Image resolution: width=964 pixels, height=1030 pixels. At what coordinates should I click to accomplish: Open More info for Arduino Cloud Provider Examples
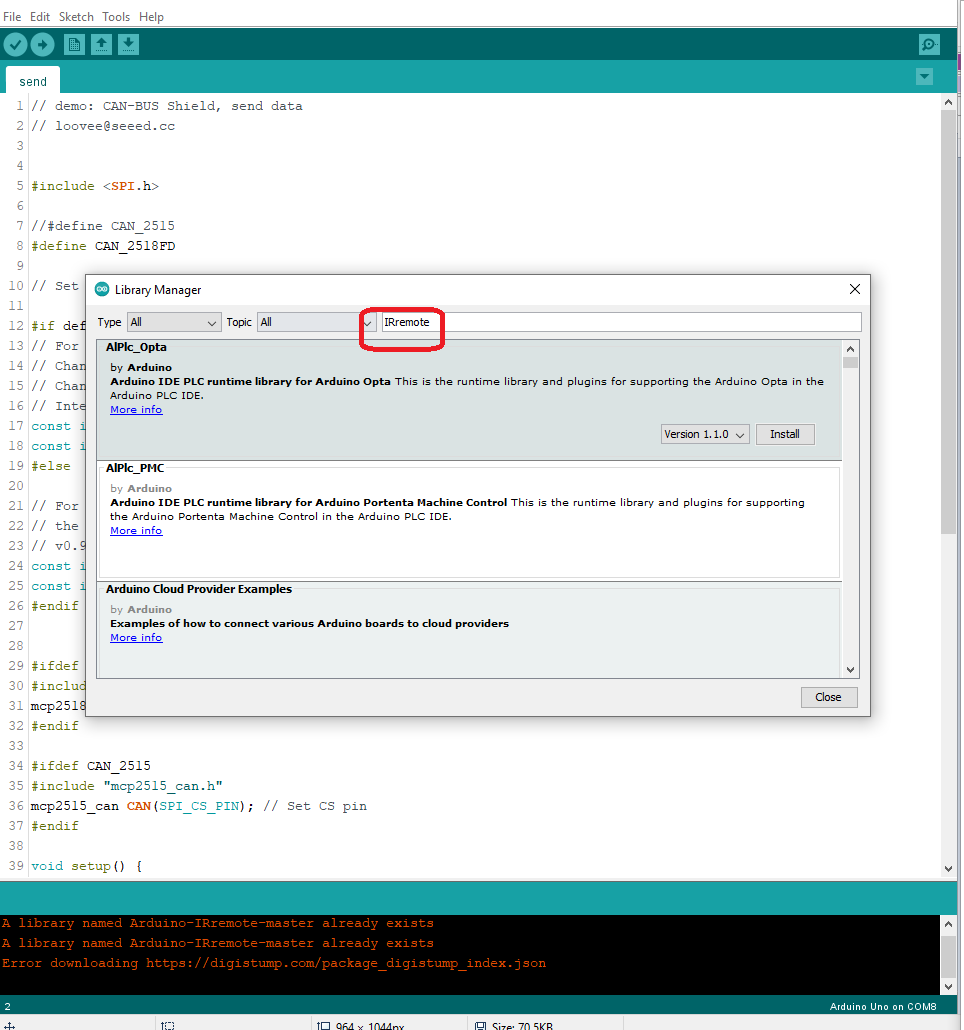pyautogui.click(x=136, y=638)
